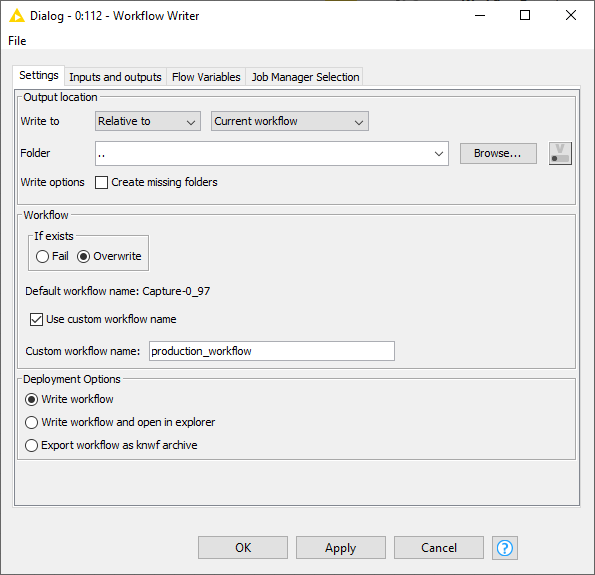Viewport: 595px width, 575px height.
Task: Select the Overwrite radio option
Action: [83, 257]
